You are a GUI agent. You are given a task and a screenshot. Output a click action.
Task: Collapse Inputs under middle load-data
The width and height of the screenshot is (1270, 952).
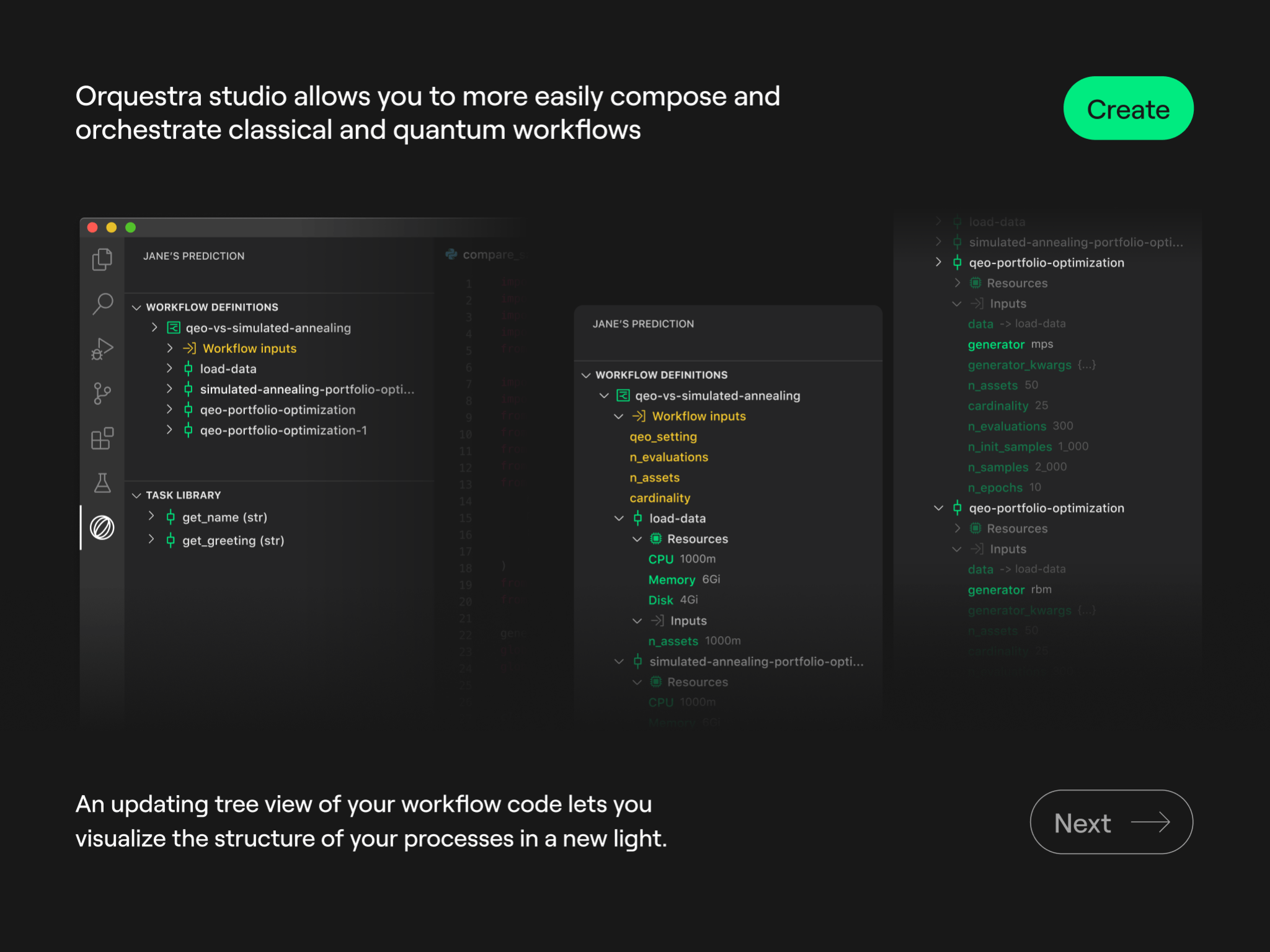(637, 620)
